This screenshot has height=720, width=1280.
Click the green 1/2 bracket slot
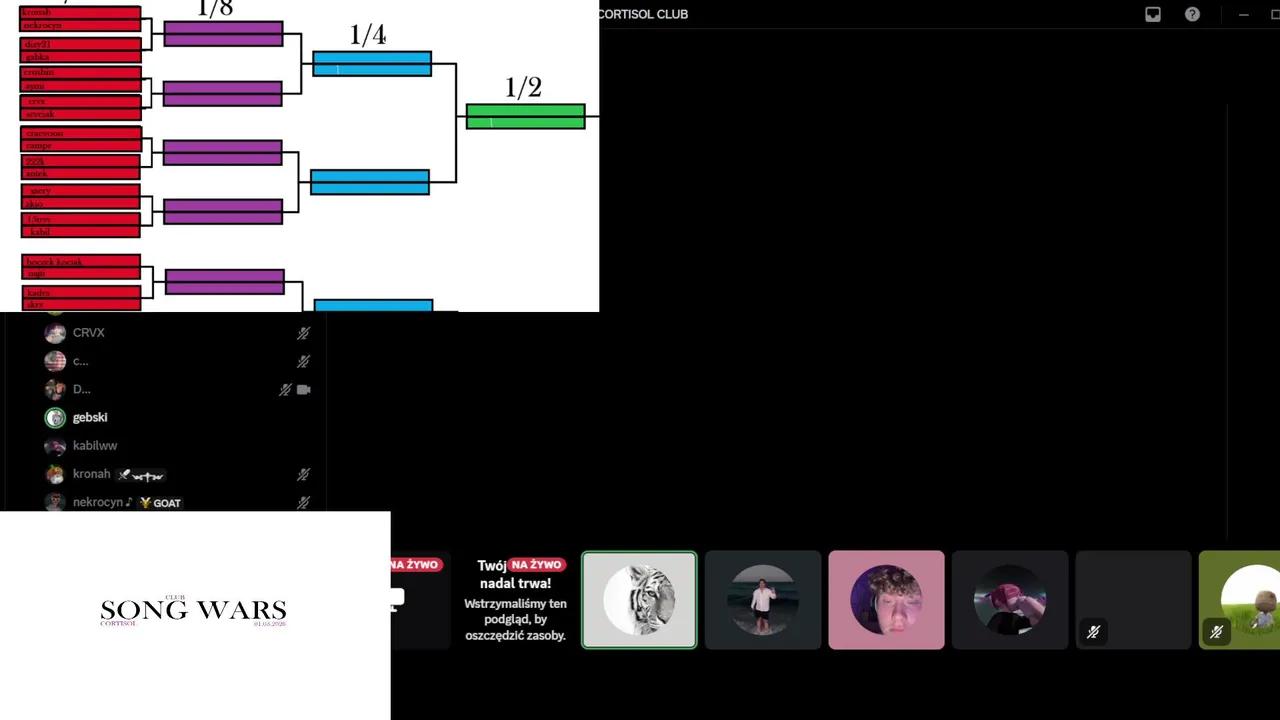tap(526, 117)
